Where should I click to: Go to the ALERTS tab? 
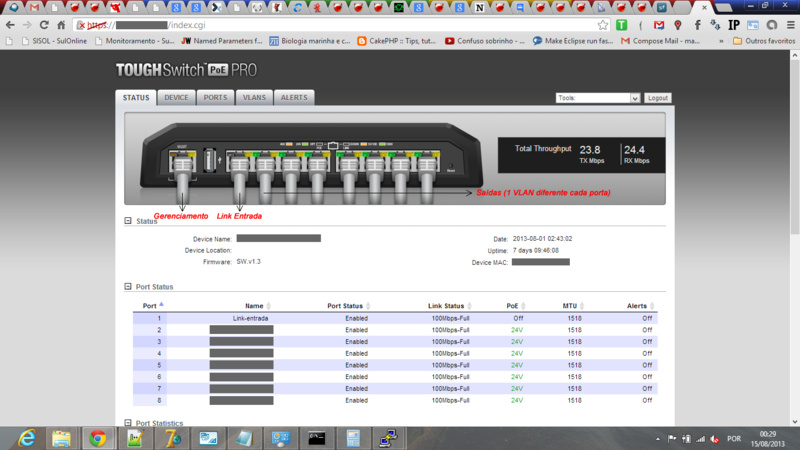pos(294,97)
